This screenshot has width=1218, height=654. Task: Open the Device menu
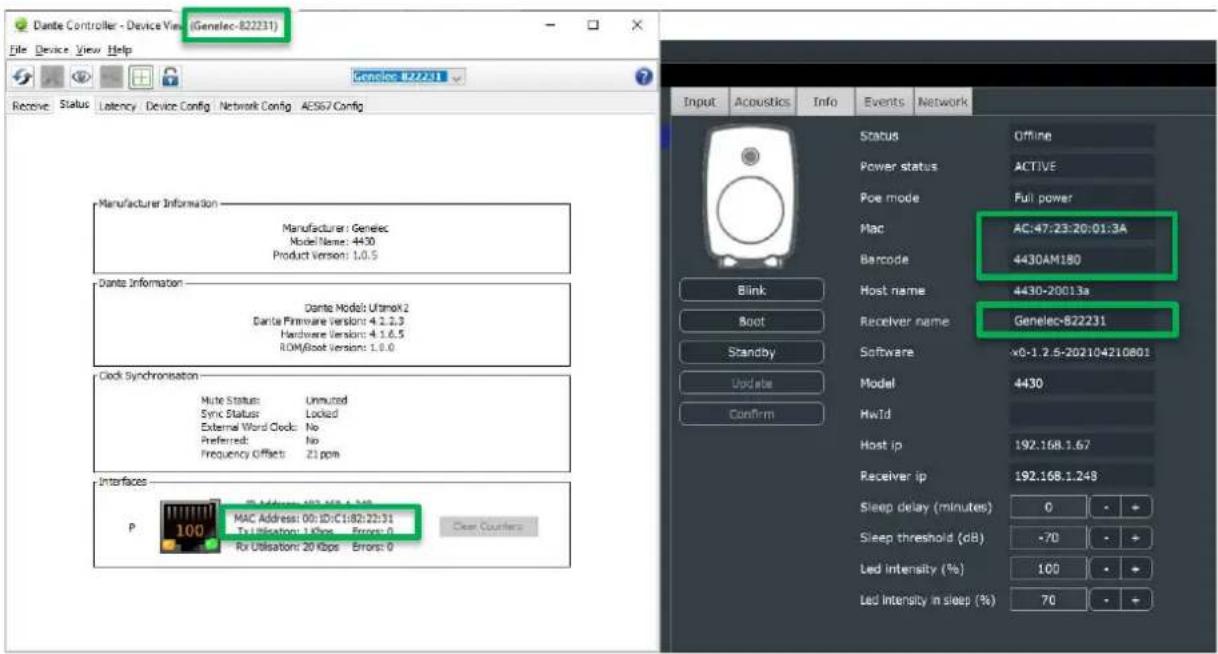(53, 49)
